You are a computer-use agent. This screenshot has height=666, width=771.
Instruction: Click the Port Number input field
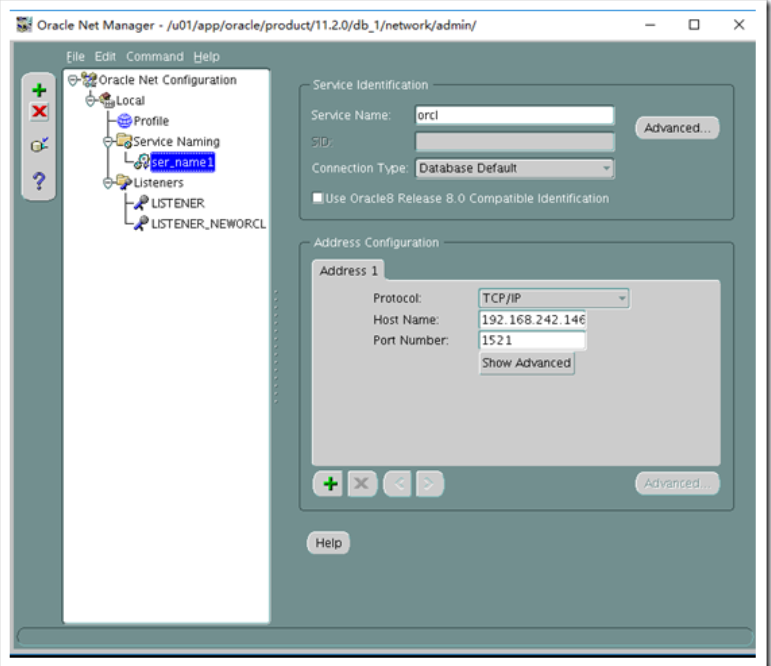point(533,340)
